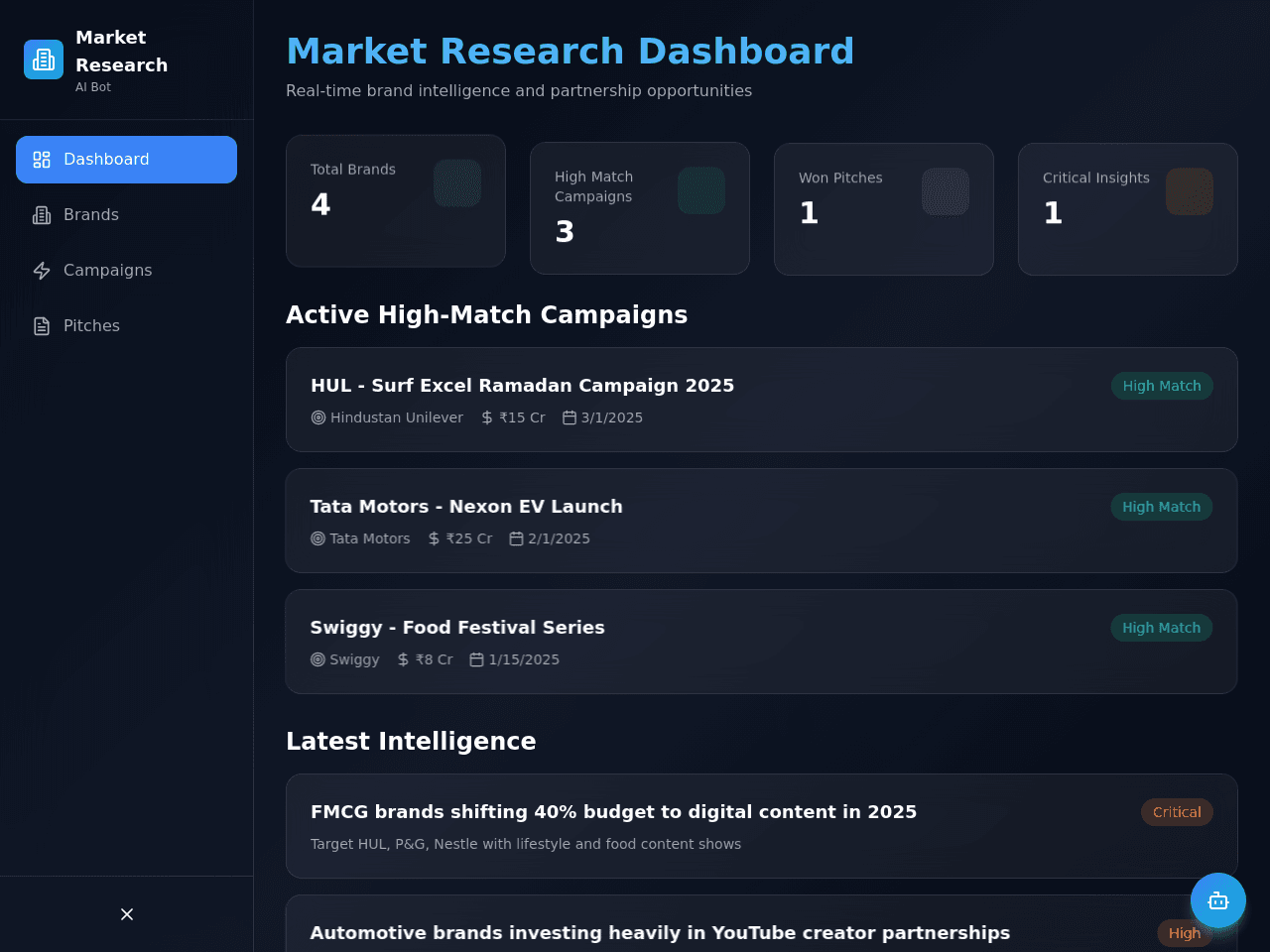Click the calendar icon beside 1/15/2025
Viewport: 1270px width, 952px height.
476,659
